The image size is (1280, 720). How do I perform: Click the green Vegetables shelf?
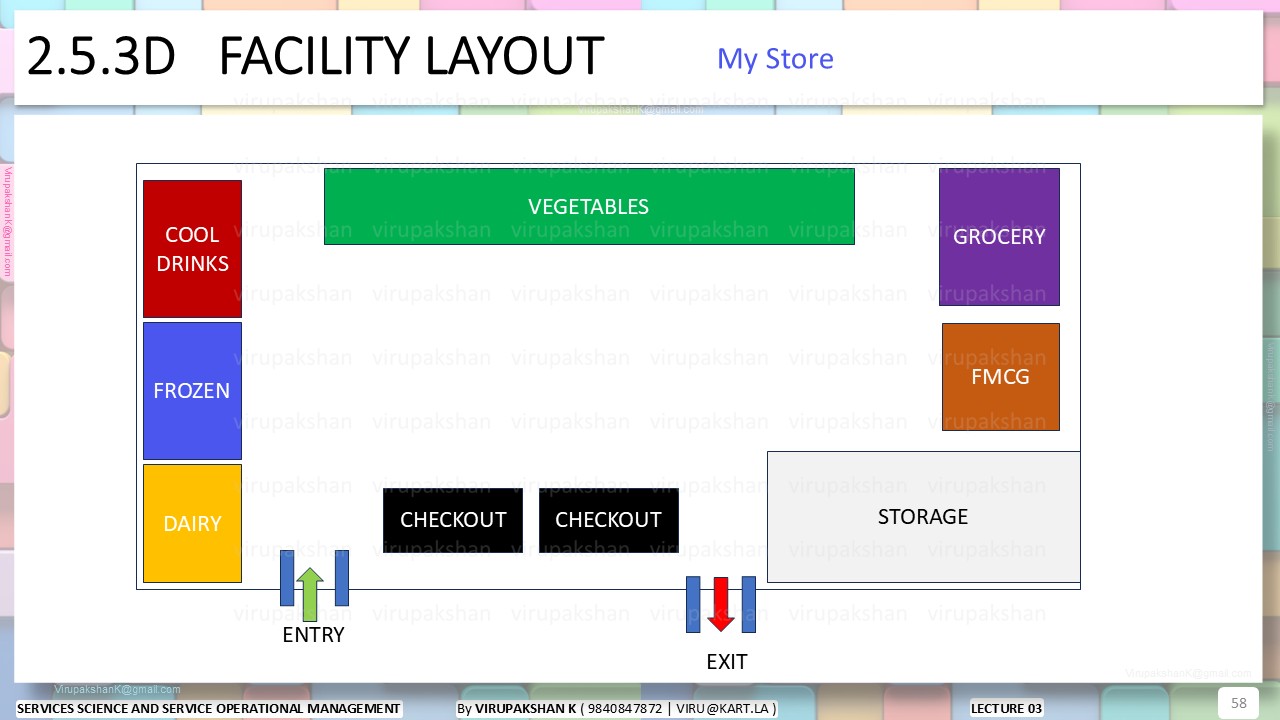pos(589,206)
